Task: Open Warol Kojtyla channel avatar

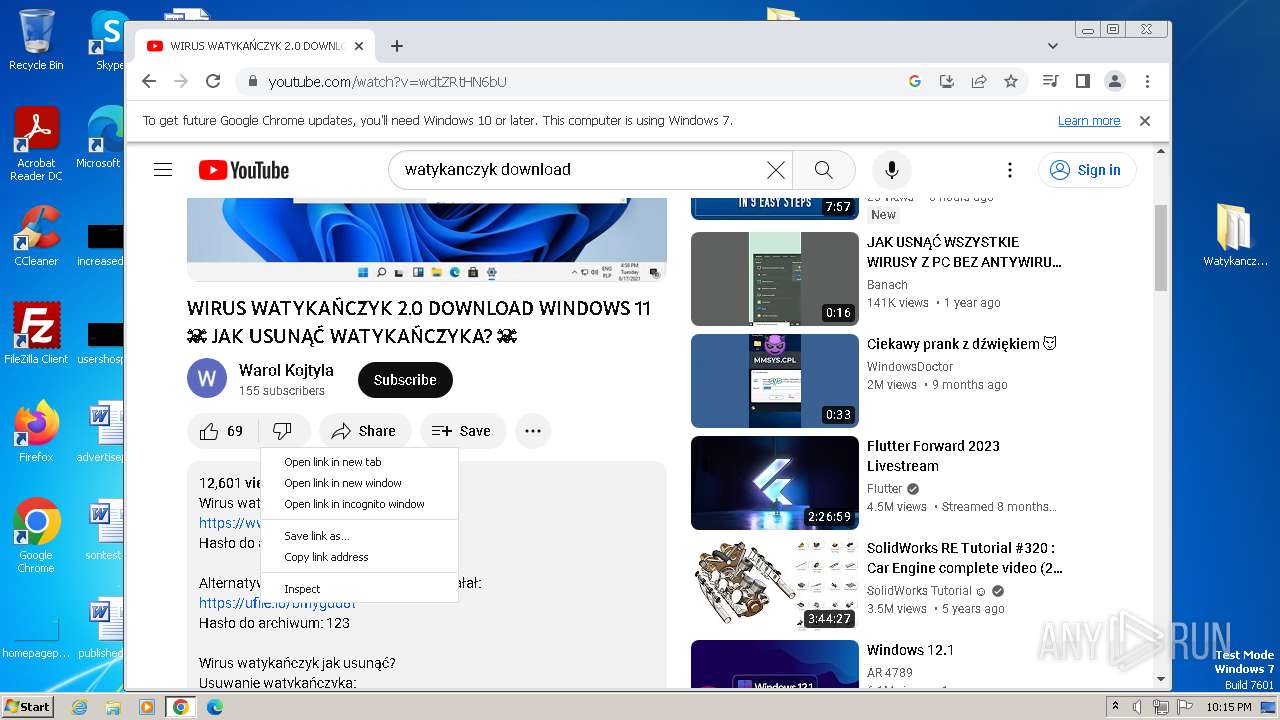Action: tap(207, 379)
